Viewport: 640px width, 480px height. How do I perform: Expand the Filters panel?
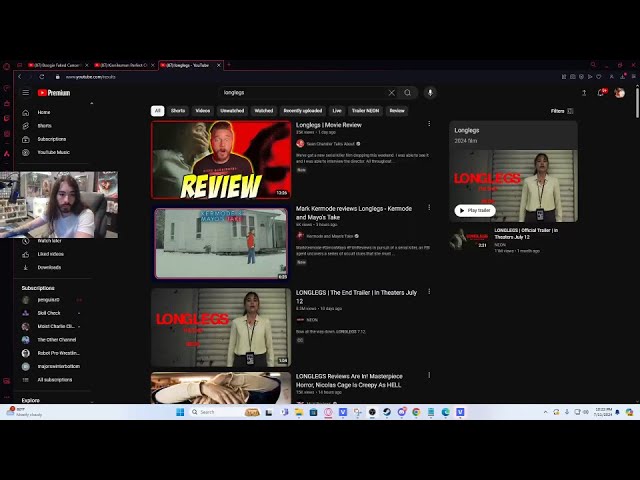click(x=561, y=111)
